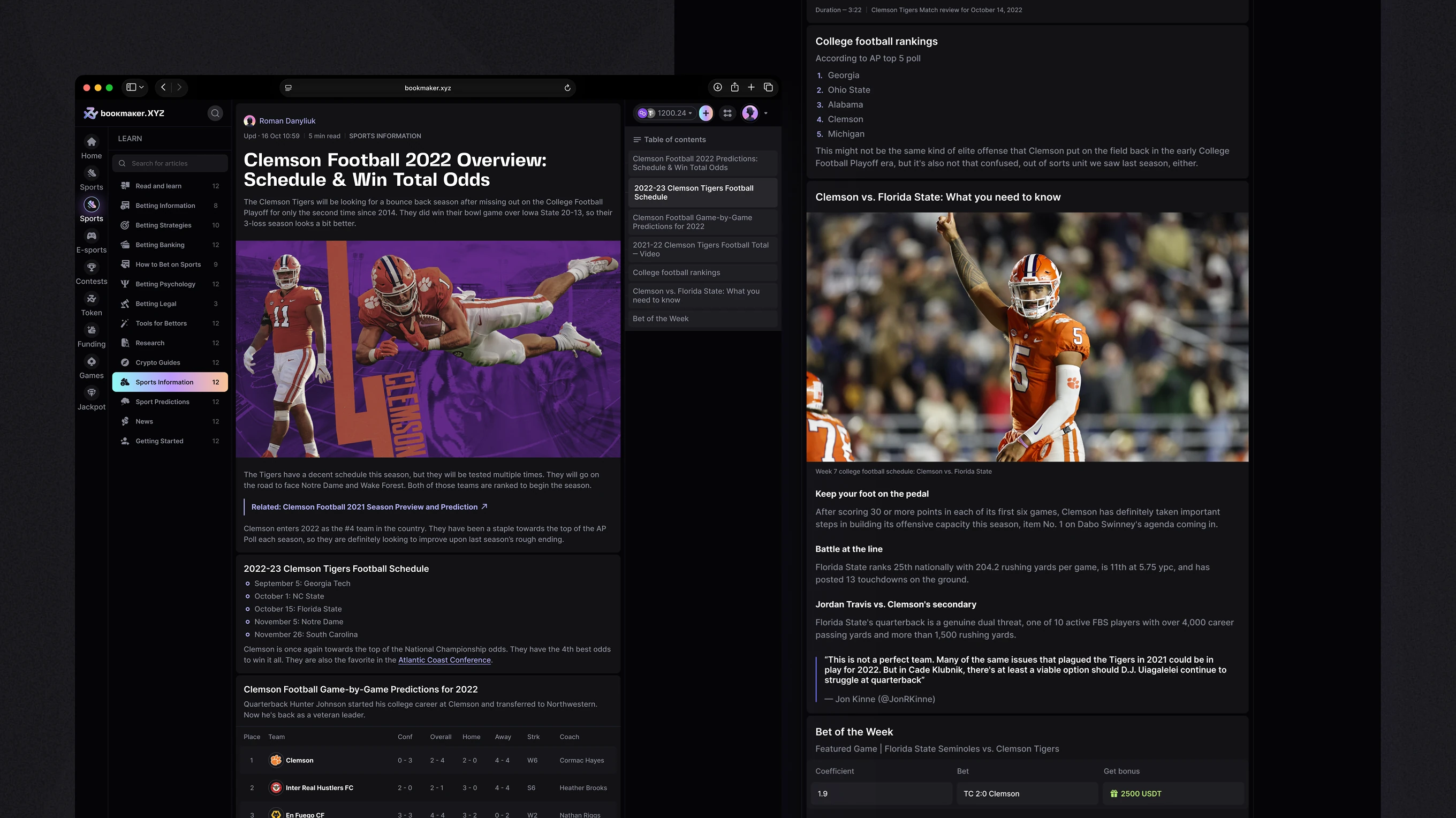
Task: Open the Jackpot section icon
Action: point(92,392)
